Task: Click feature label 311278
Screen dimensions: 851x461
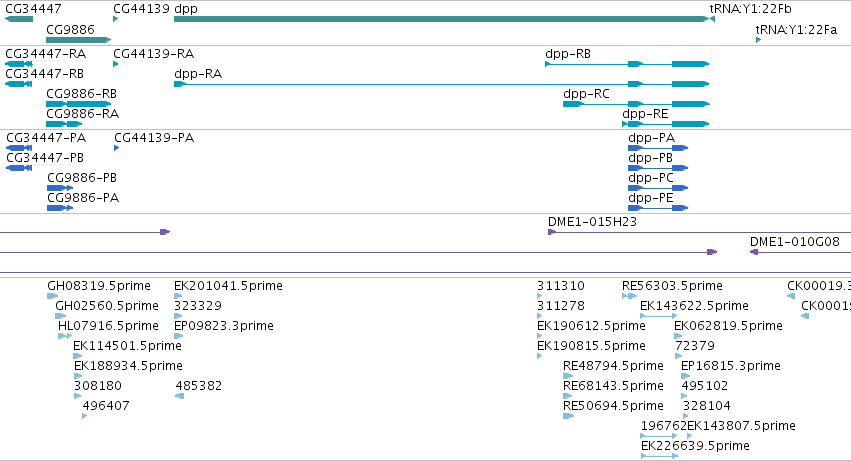Action: tap(561, 306)
